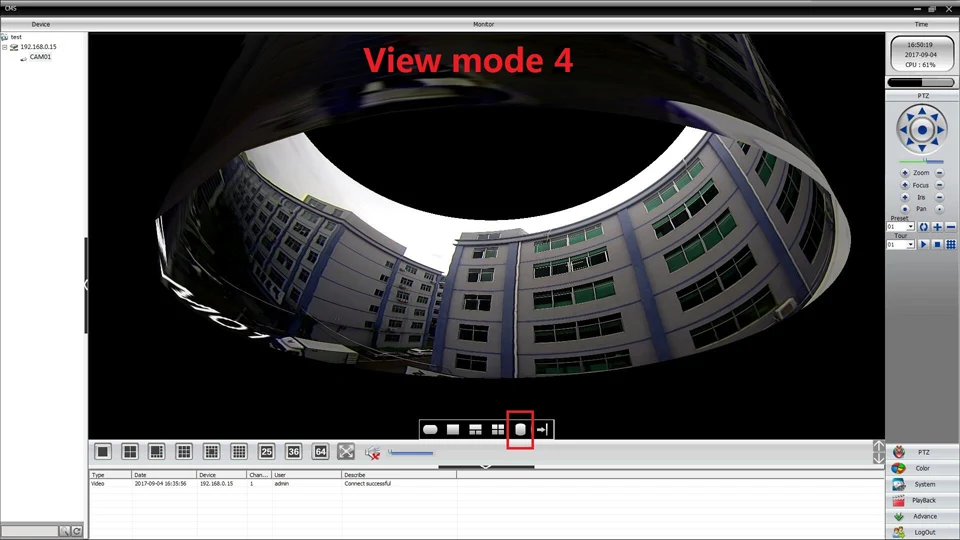This screenshot has height=540, width=960.
Task: Open the System menu
Action: (922, 484)
